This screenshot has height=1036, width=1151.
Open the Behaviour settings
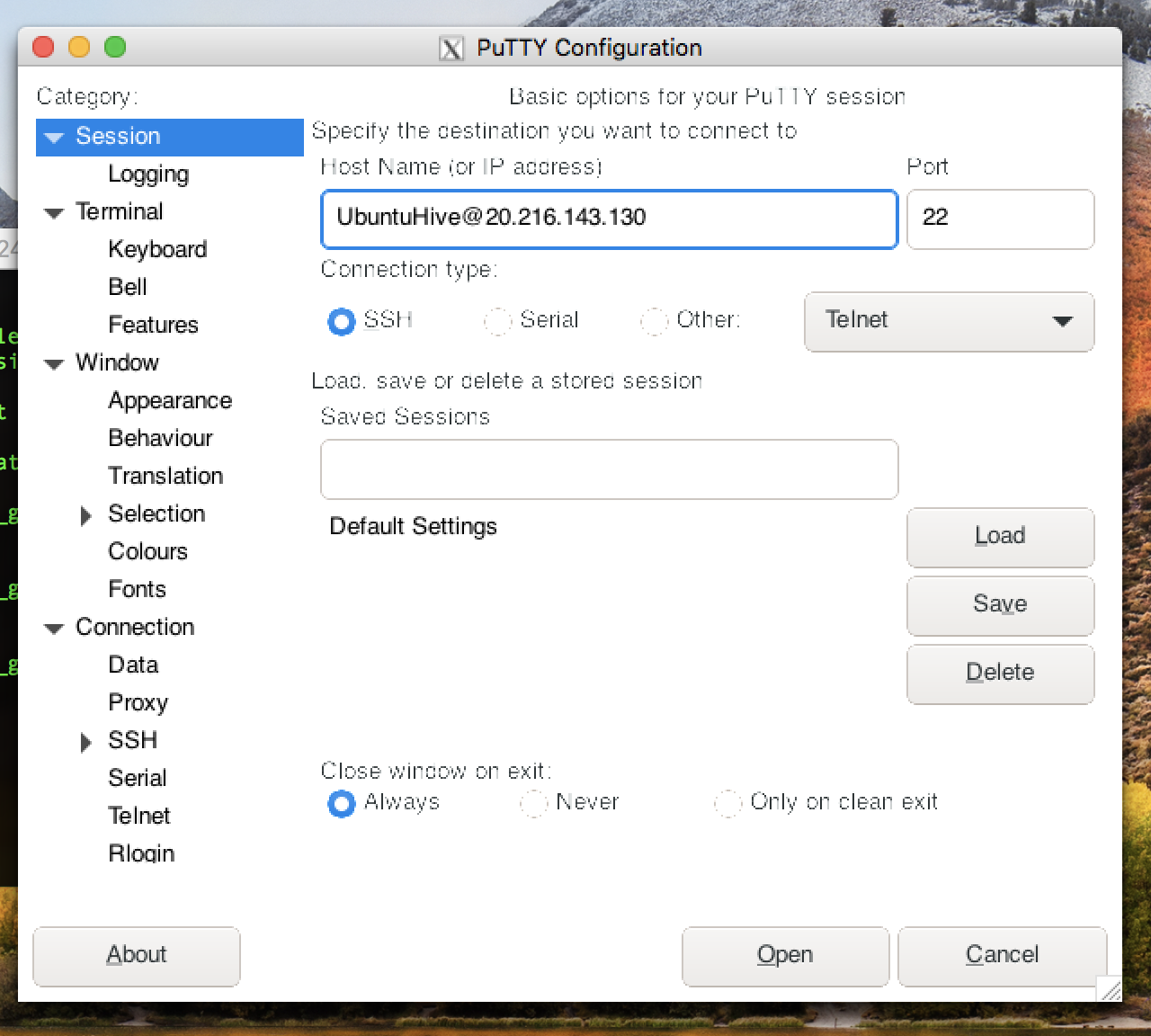(160, 438)
